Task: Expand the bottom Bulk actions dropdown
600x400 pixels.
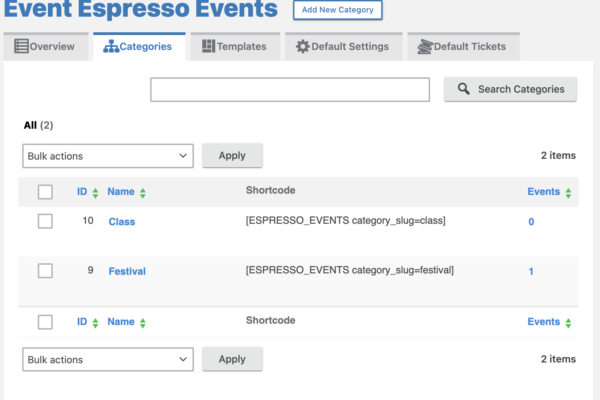Action: point(107,359)
